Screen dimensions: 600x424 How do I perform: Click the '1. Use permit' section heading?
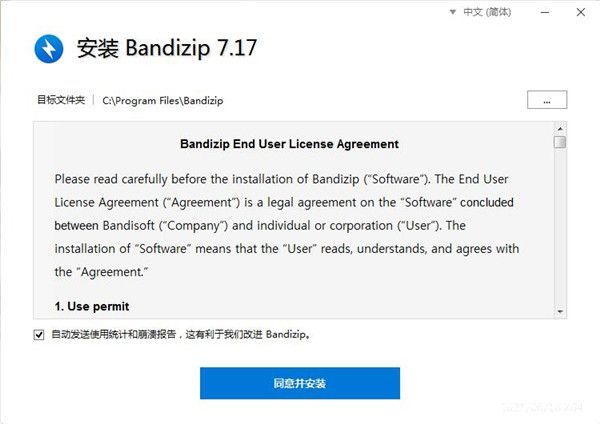point(92,306)
